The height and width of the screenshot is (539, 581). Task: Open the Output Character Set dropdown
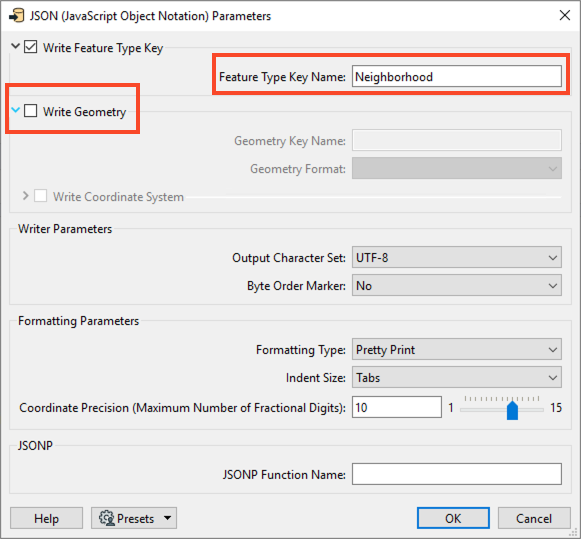(456, 257)
